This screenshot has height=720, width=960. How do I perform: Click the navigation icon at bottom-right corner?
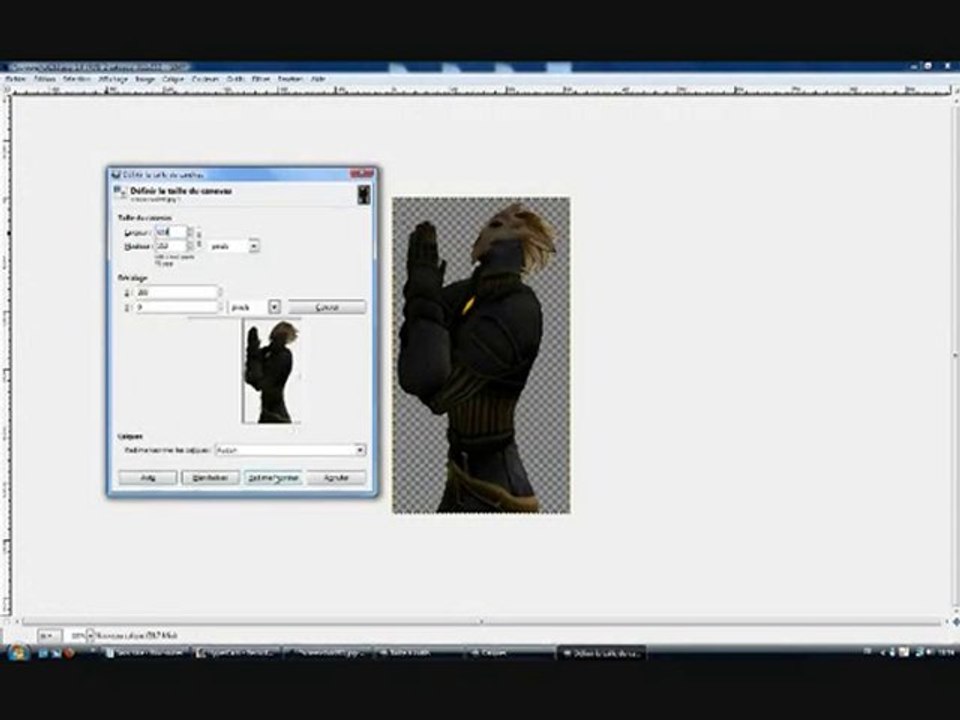(x=955, y=622)
